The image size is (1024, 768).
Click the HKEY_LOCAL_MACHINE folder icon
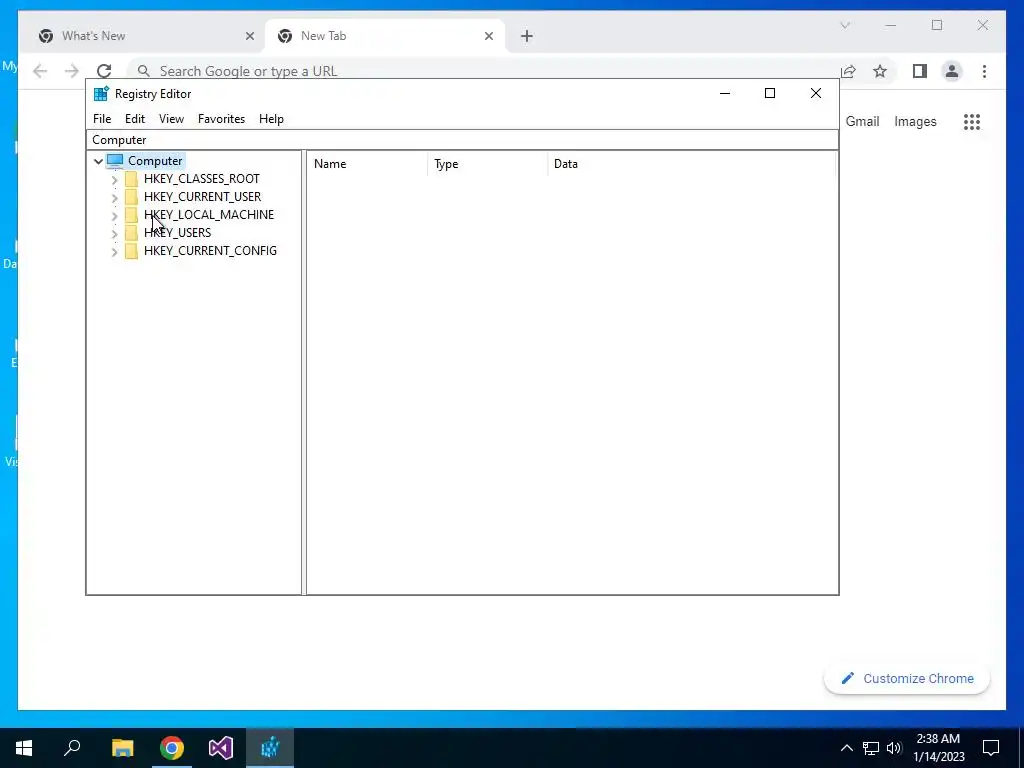coord(131,215)
